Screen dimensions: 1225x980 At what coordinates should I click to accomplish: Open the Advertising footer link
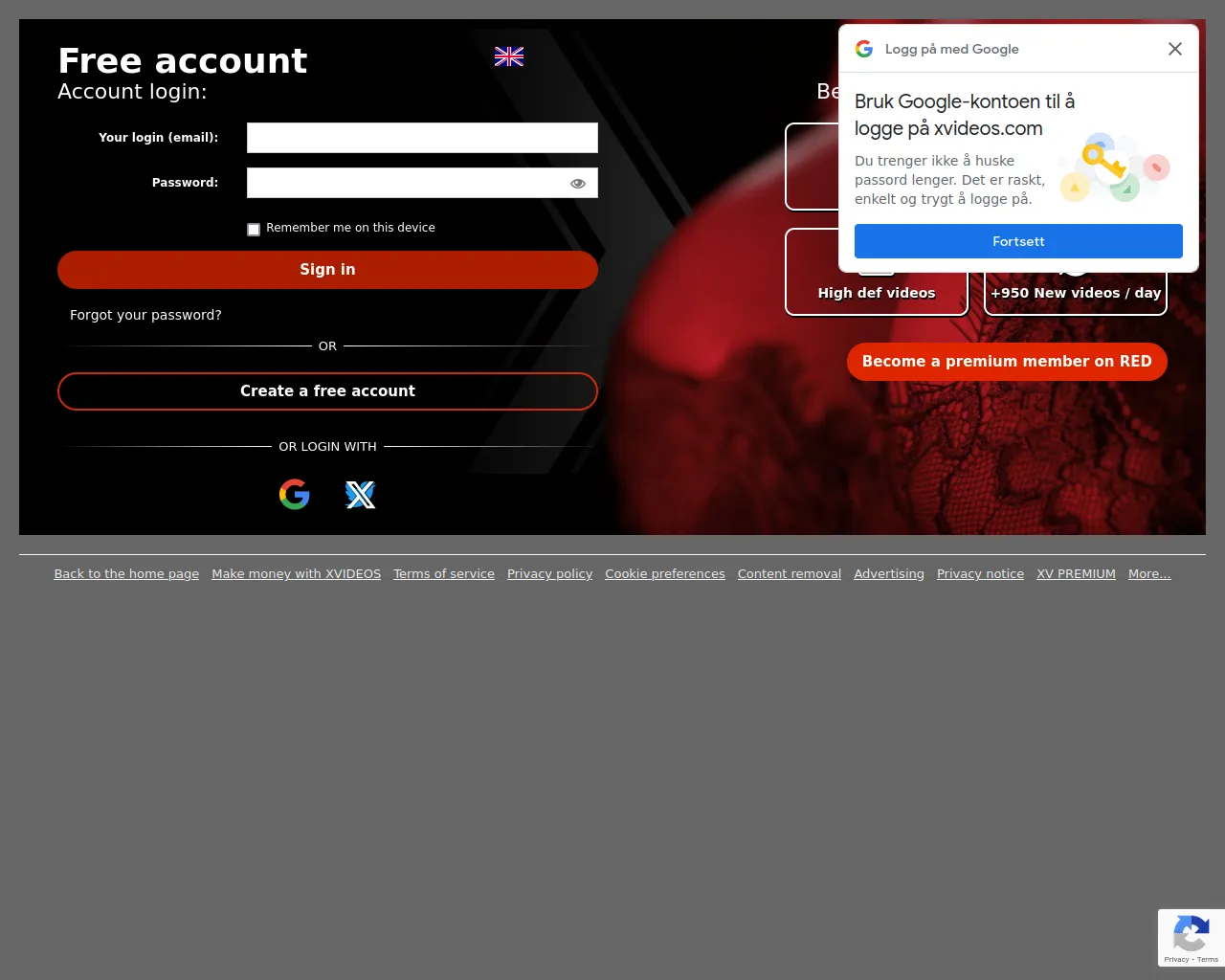tap(889, 574)
